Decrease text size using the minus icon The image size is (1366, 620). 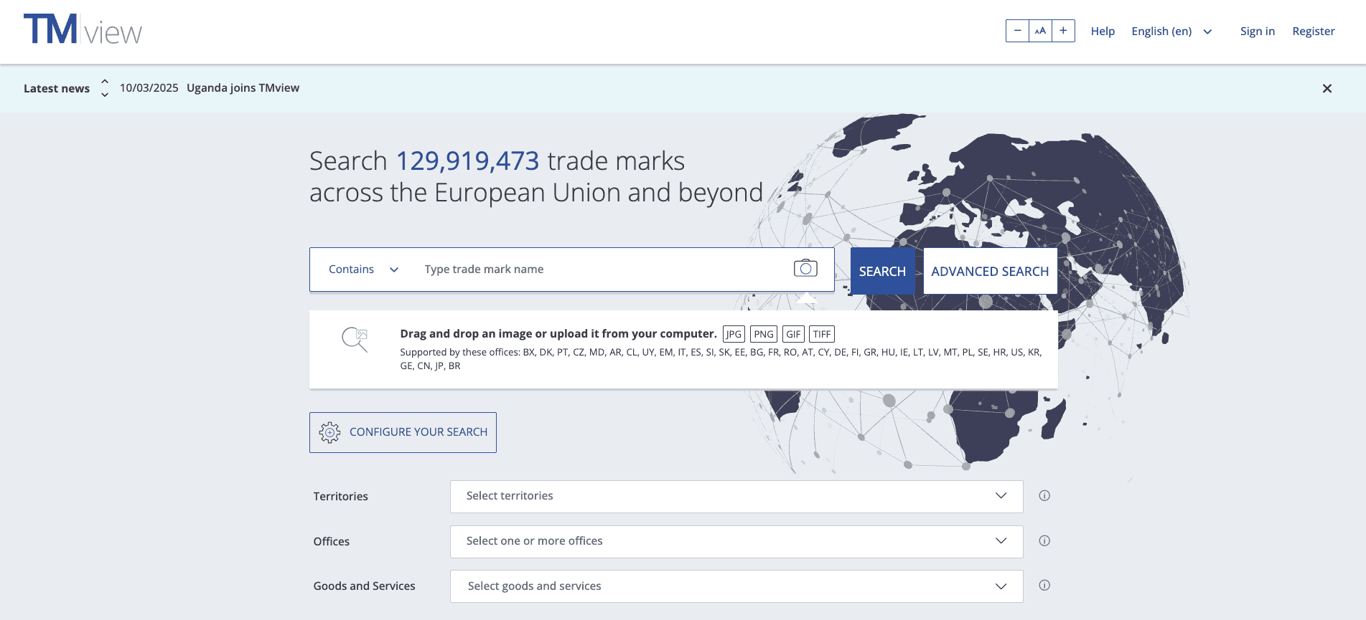pos(1017,30)
